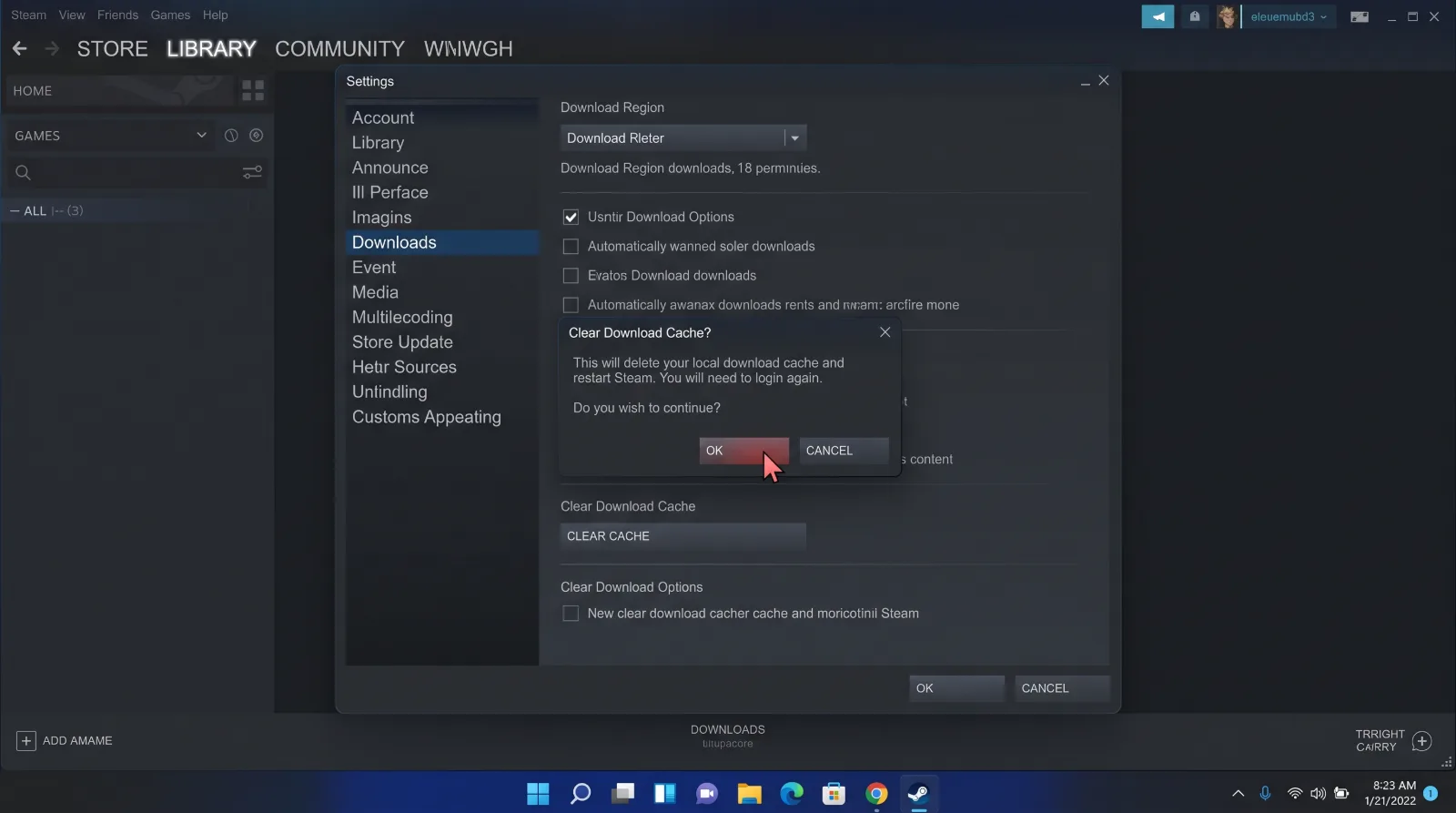
Task: Click the big picture mode icon
Action: pos(1360,16)
